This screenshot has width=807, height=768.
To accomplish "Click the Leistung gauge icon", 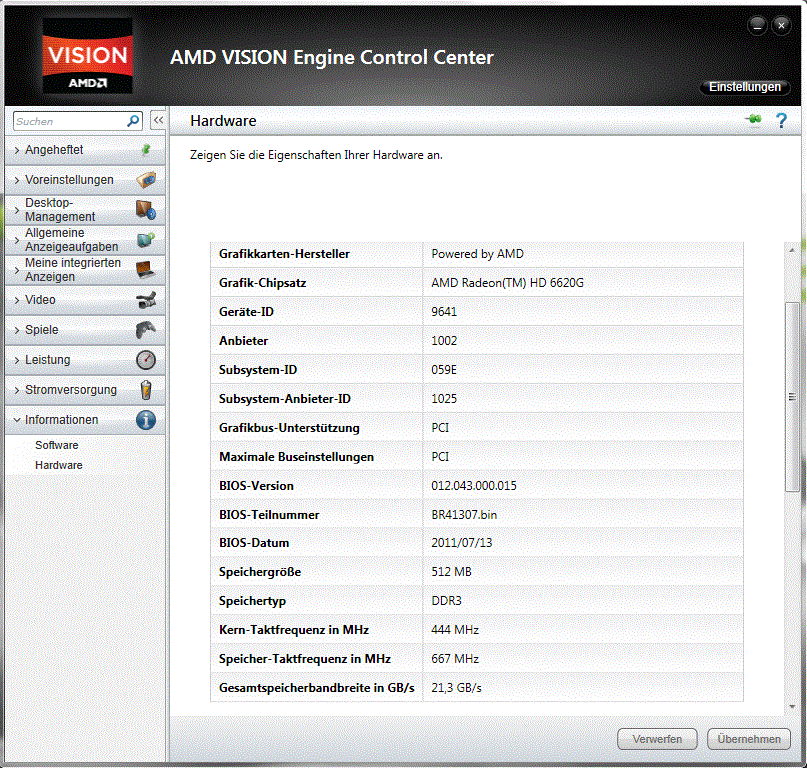I will tap(146, 360).
